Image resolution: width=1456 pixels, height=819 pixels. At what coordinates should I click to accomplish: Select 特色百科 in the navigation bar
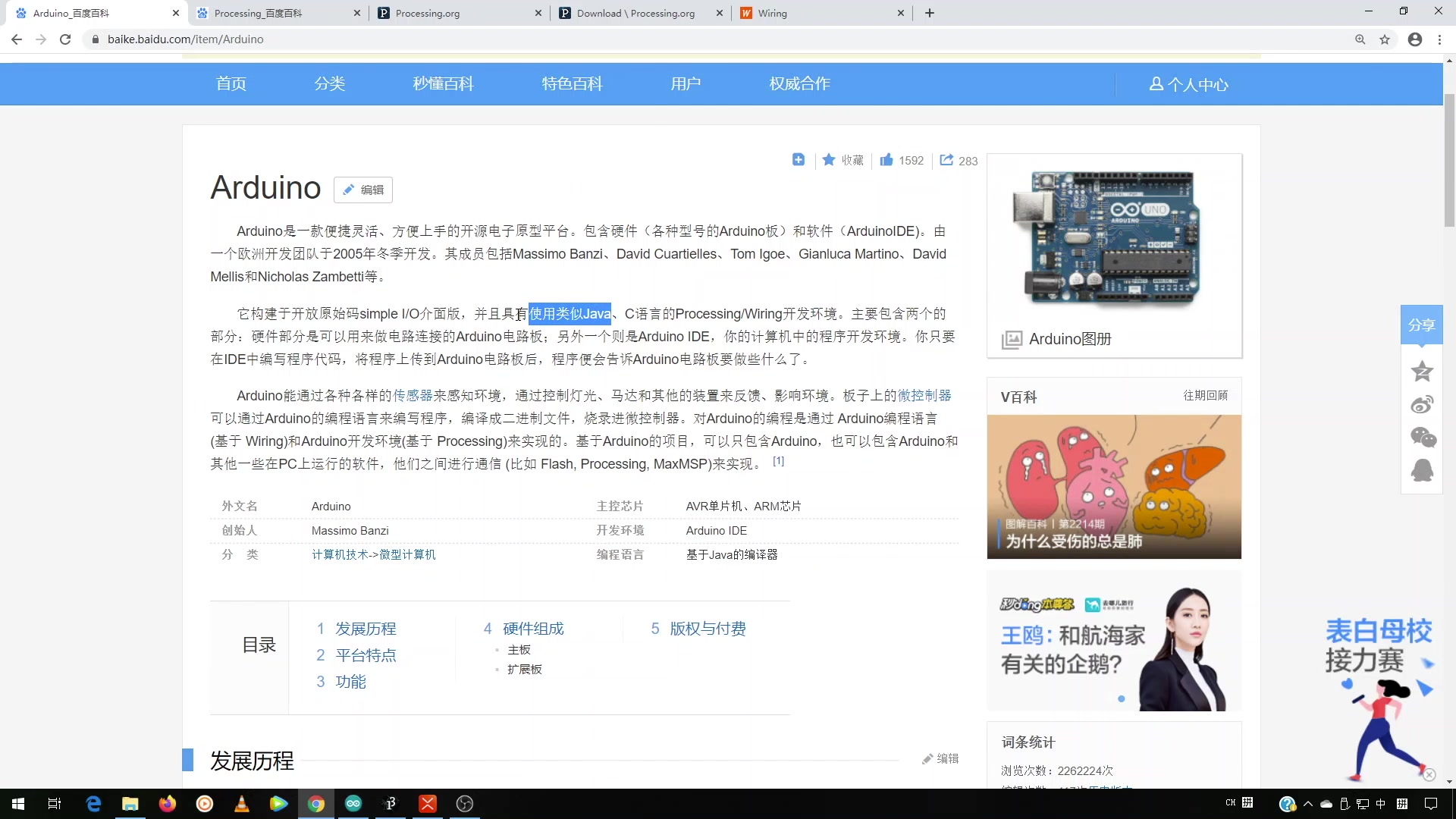coord(572,83)
